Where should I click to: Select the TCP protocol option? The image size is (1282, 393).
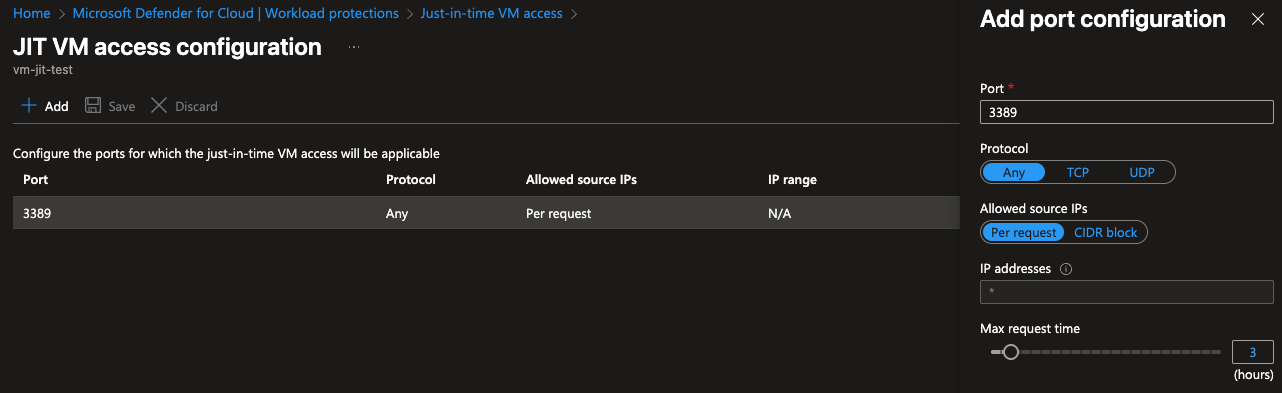[1077, 172]
